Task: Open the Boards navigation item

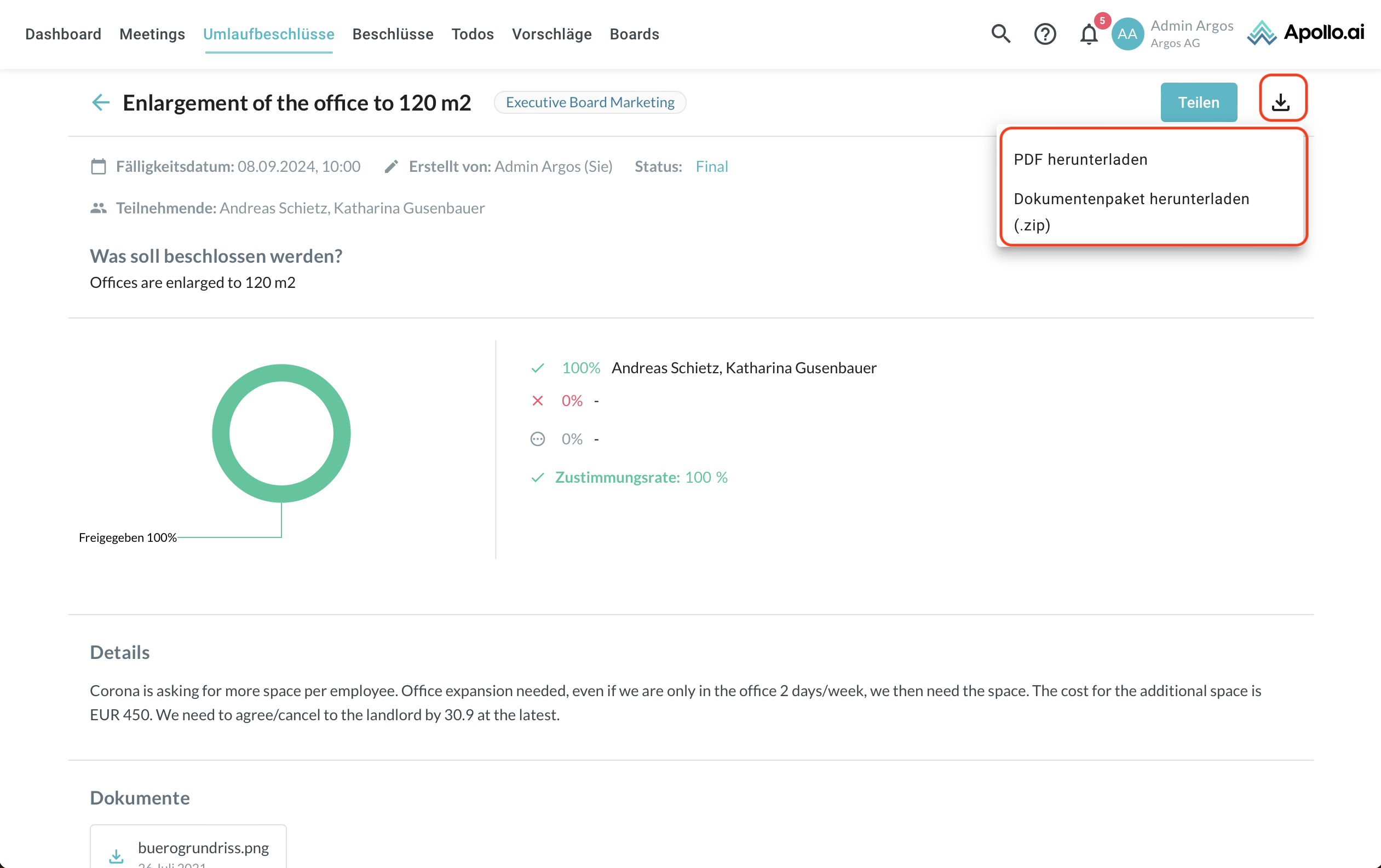Action: pos(634,34)
